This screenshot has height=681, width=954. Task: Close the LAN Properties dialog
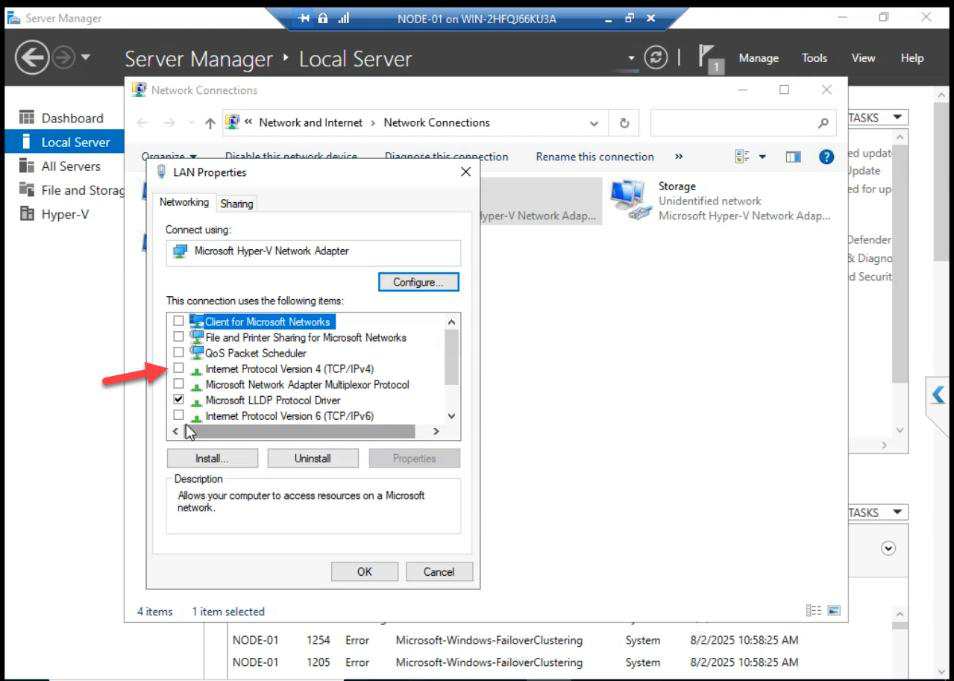pyautogui.click(x=465, y=172)
